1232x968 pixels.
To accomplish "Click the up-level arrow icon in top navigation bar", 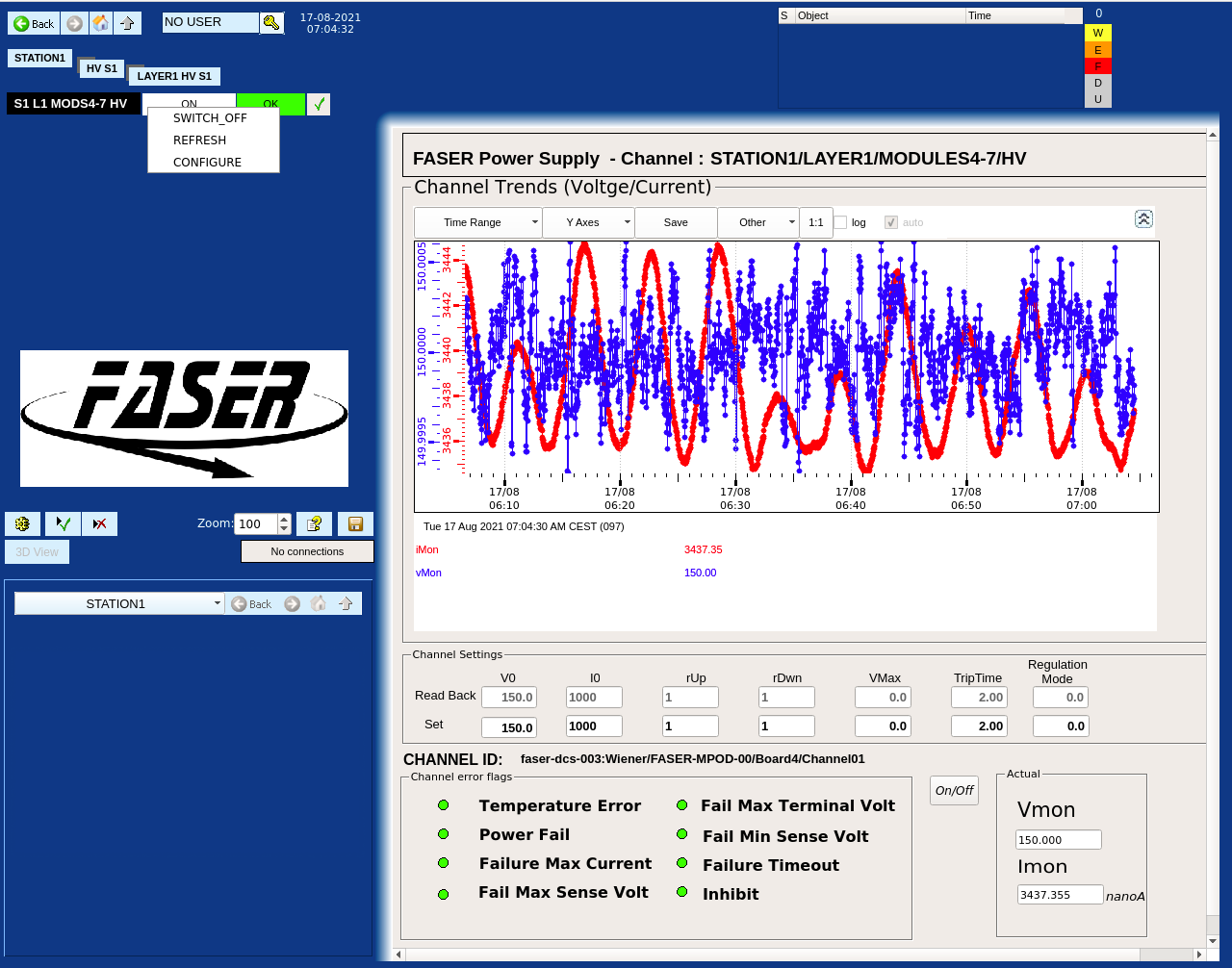I will pyautogui.click(x=127, y=23).
